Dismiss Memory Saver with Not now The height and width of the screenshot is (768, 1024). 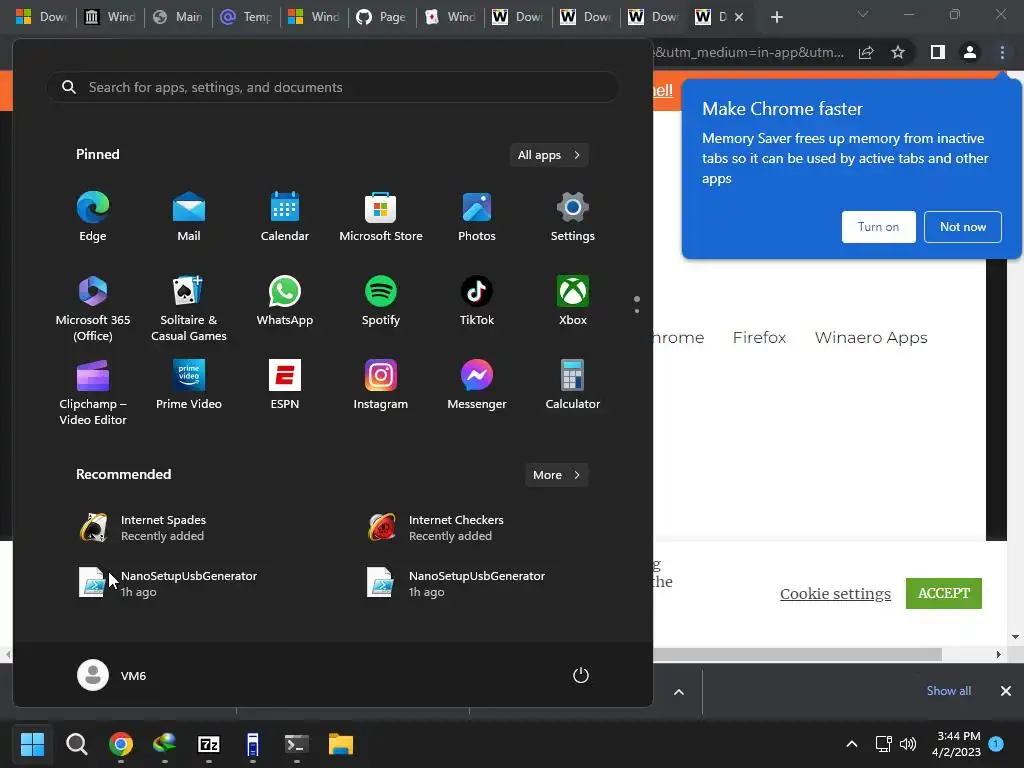(963, 227)
